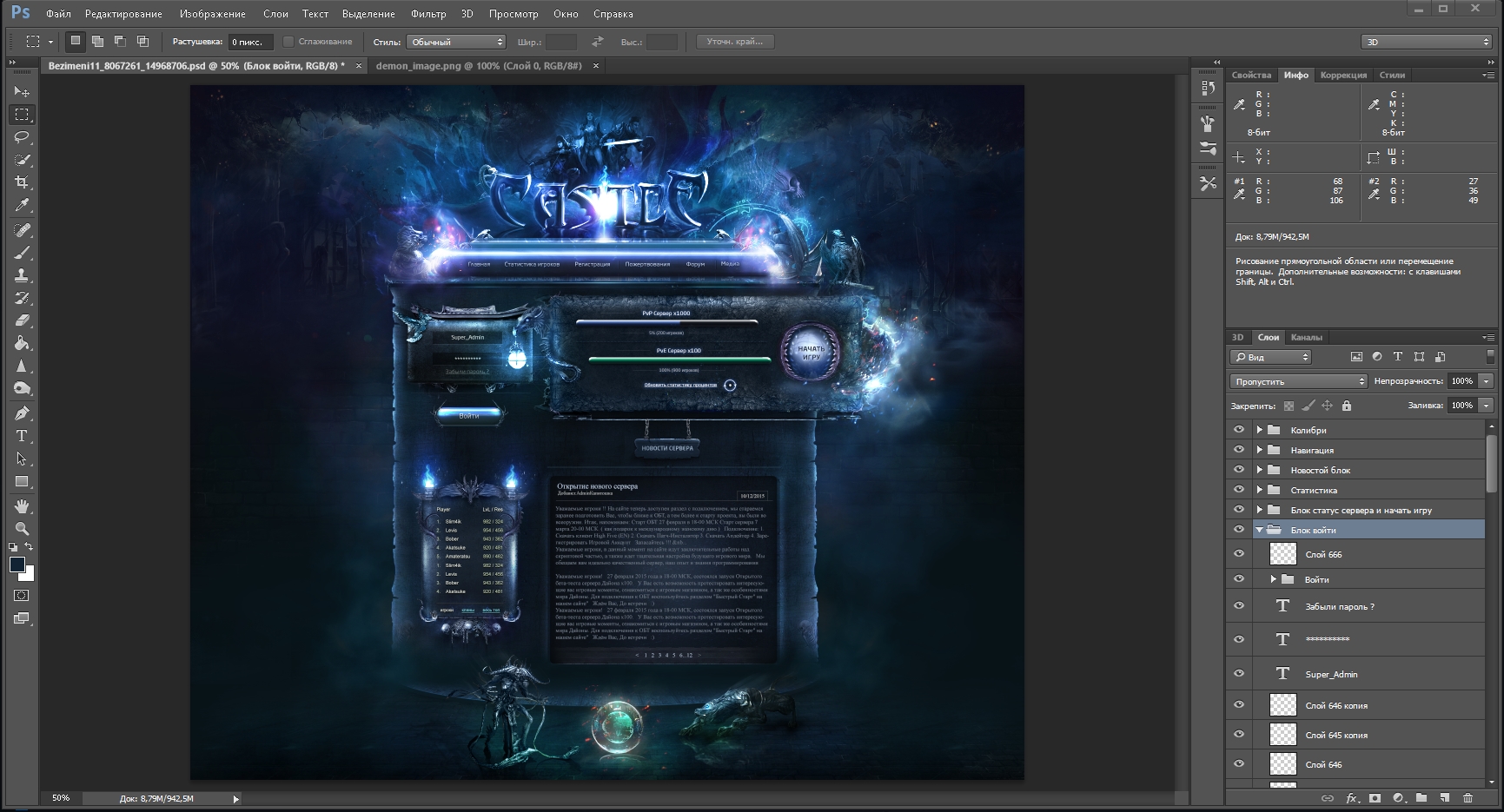Change the screen mode
Viewport: 1504px width, 812px height.
[23, 618]
